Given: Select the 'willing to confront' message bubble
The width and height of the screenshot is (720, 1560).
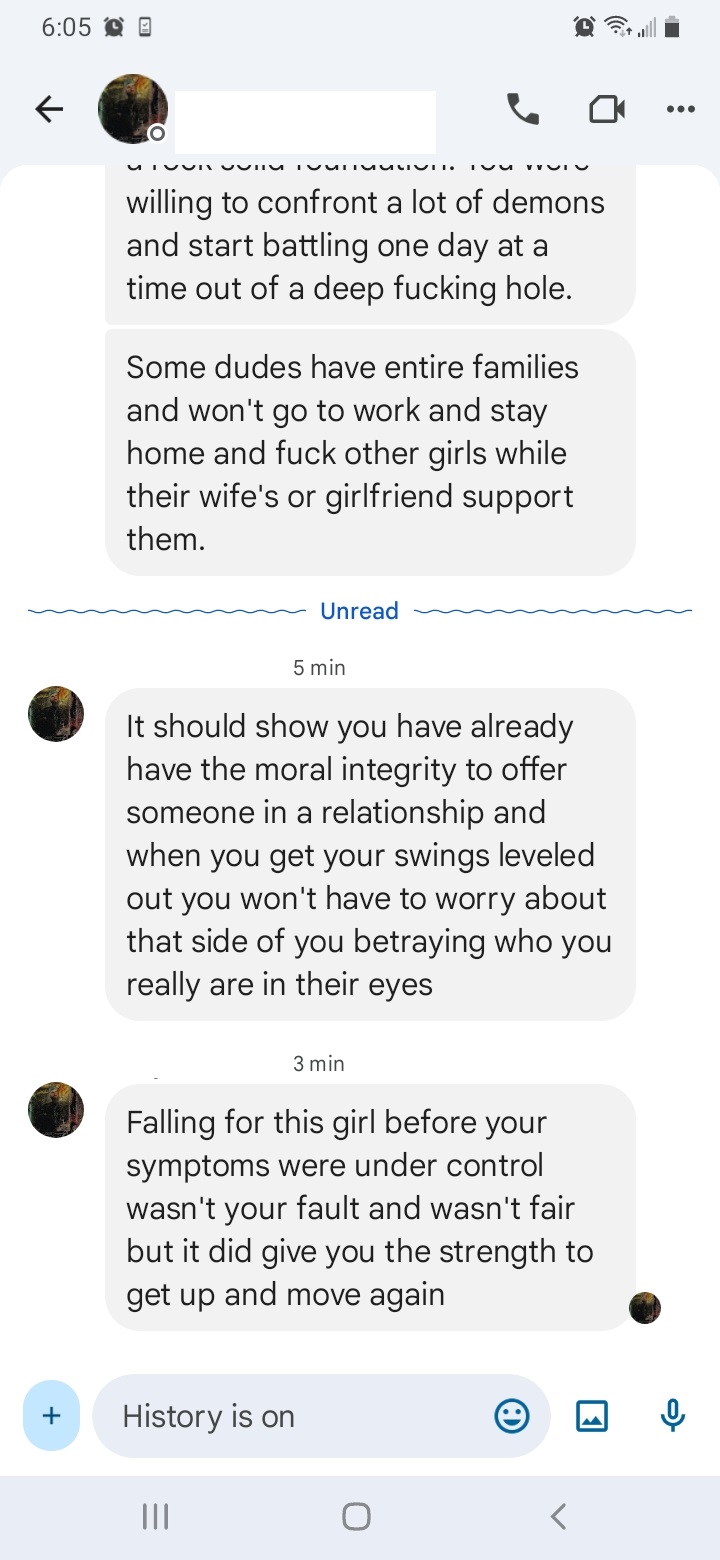Looking at the screenshot, I should pos(370,245).
